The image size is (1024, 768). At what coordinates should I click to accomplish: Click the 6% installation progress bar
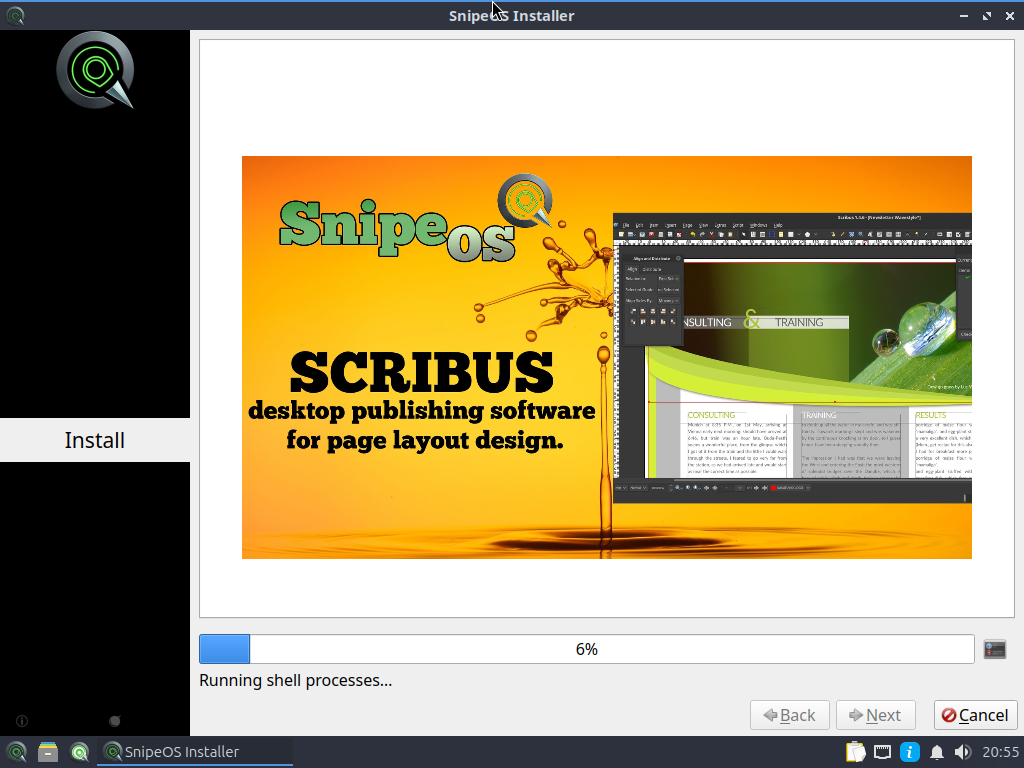point(586,649)
